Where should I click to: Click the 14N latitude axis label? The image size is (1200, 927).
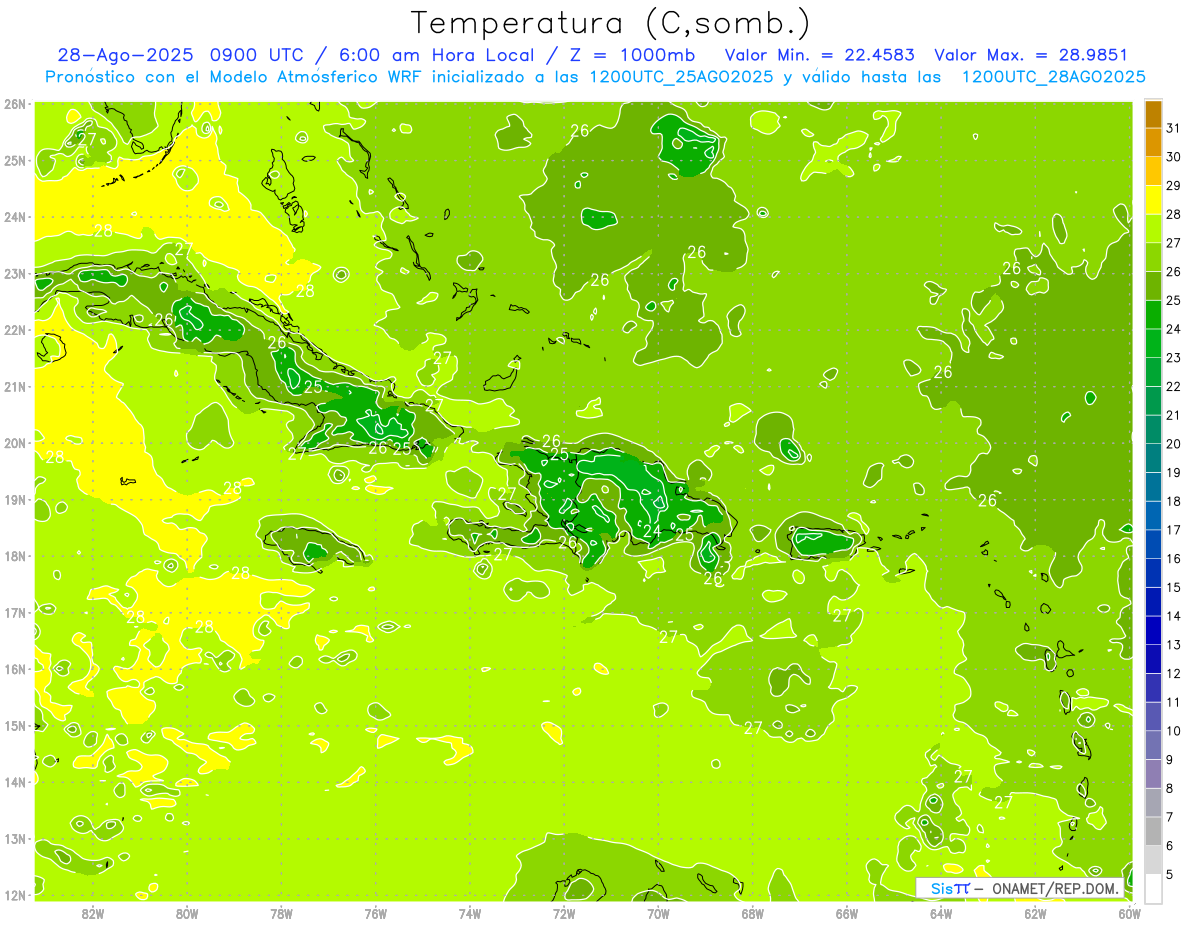pyautogui.click(x=15, y=782)
